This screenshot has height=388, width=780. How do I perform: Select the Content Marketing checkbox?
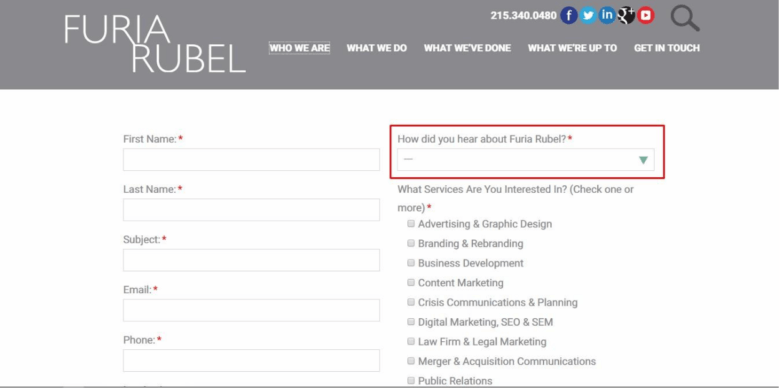pos(411,283)
